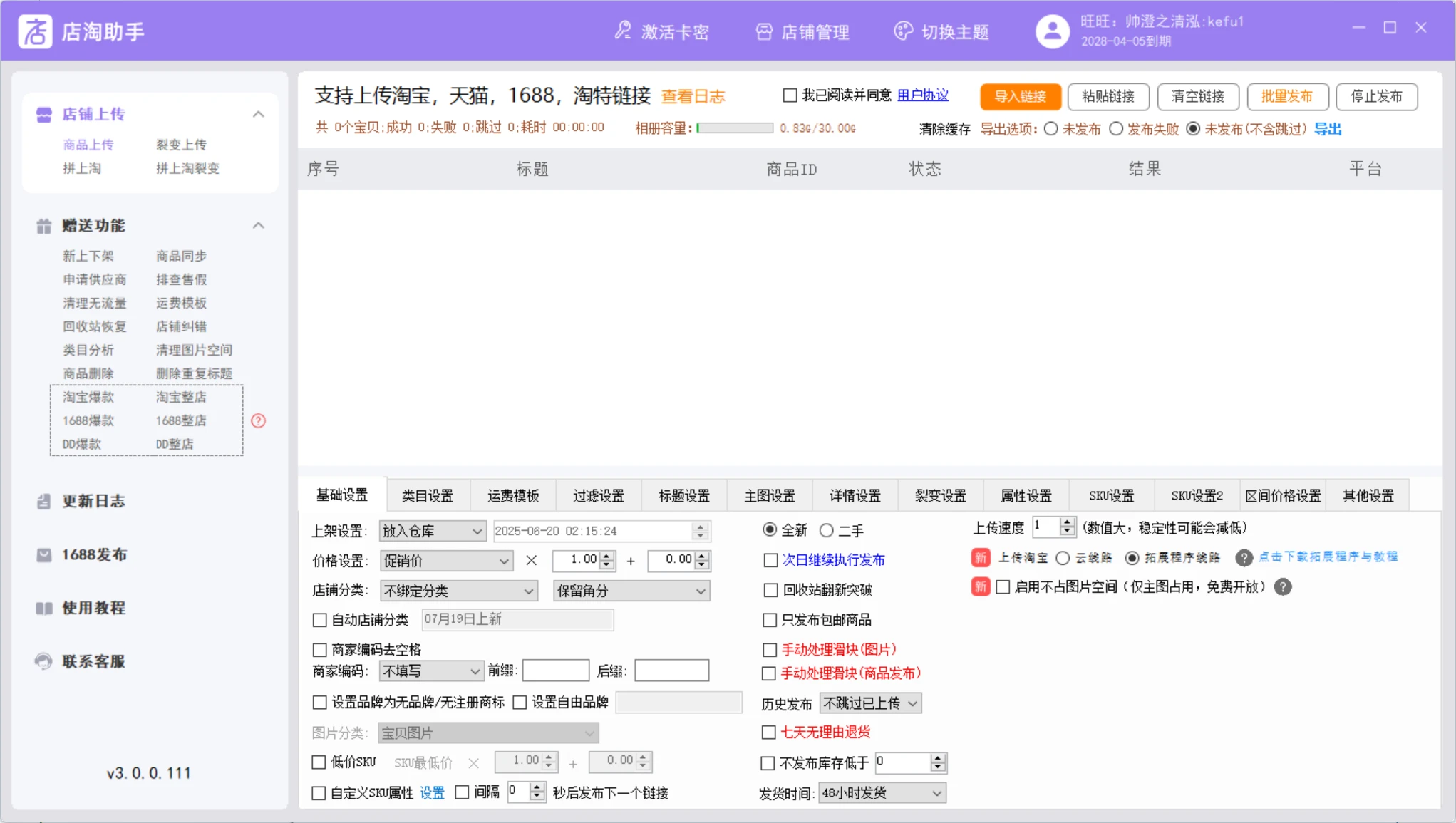Viewport: 1456px width, 823px height.
Task: Open the 发货时间 48小时发货 dropdown
Action: pos(882,792)
